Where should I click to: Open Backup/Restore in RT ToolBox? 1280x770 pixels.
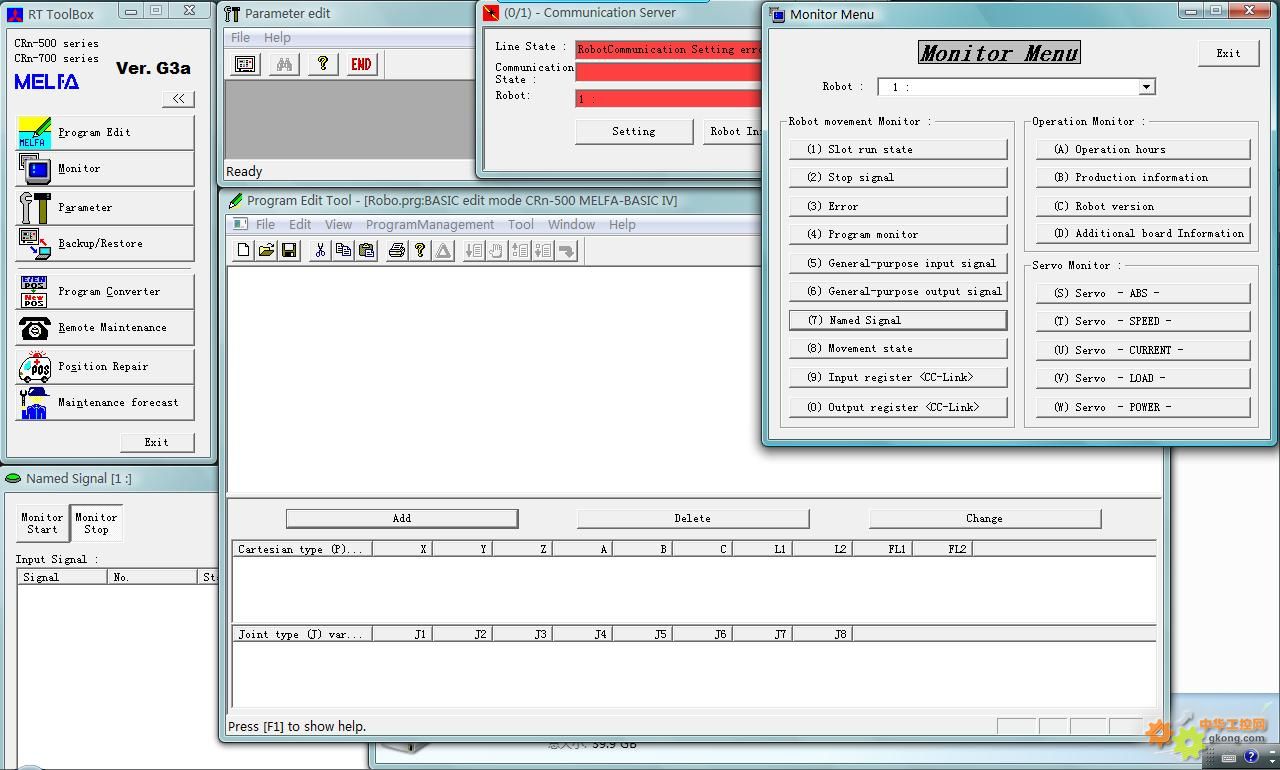coord(104,243)
